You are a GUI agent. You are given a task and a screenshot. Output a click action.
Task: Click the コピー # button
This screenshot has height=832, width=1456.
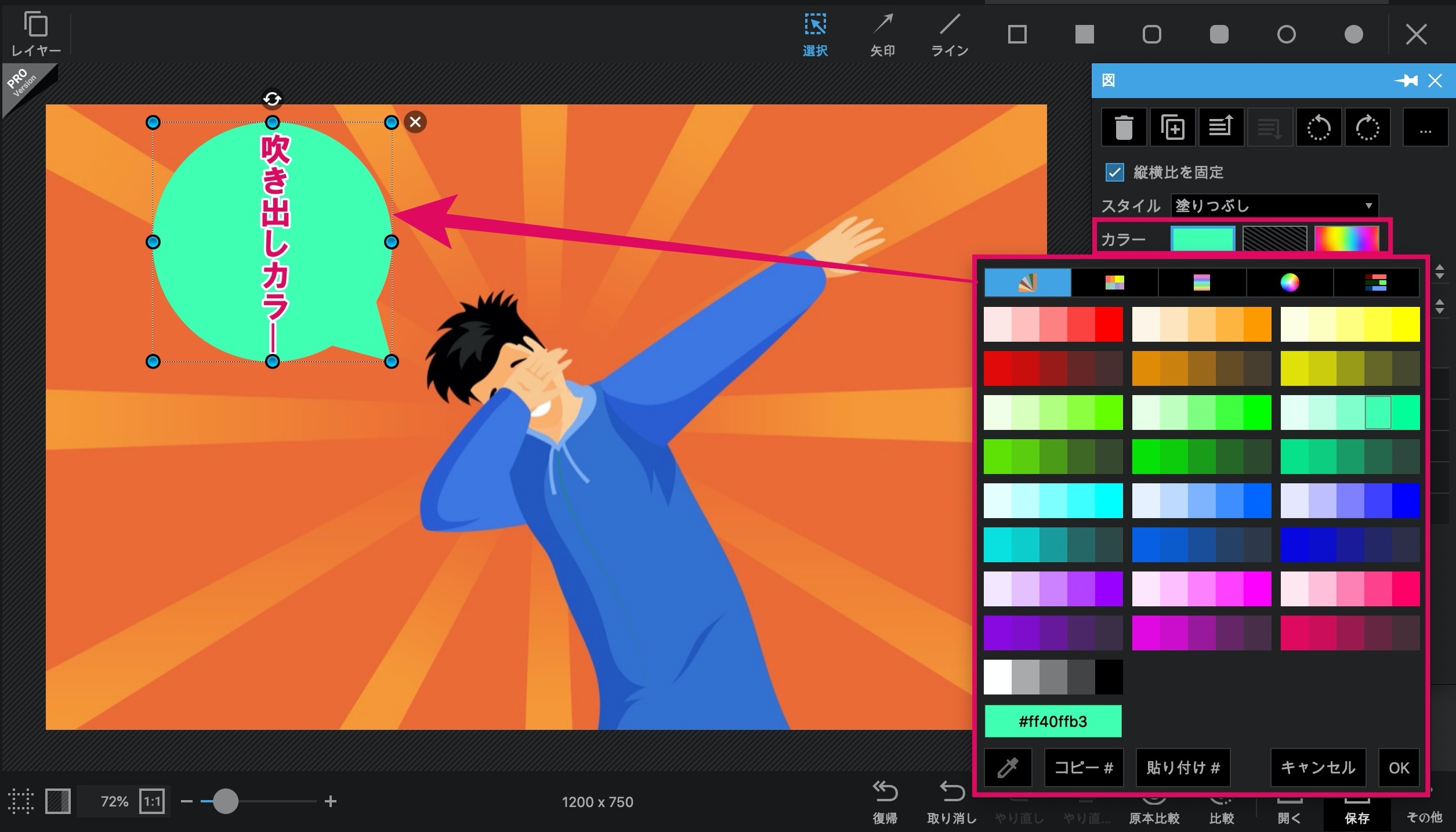coord(1084,768)
